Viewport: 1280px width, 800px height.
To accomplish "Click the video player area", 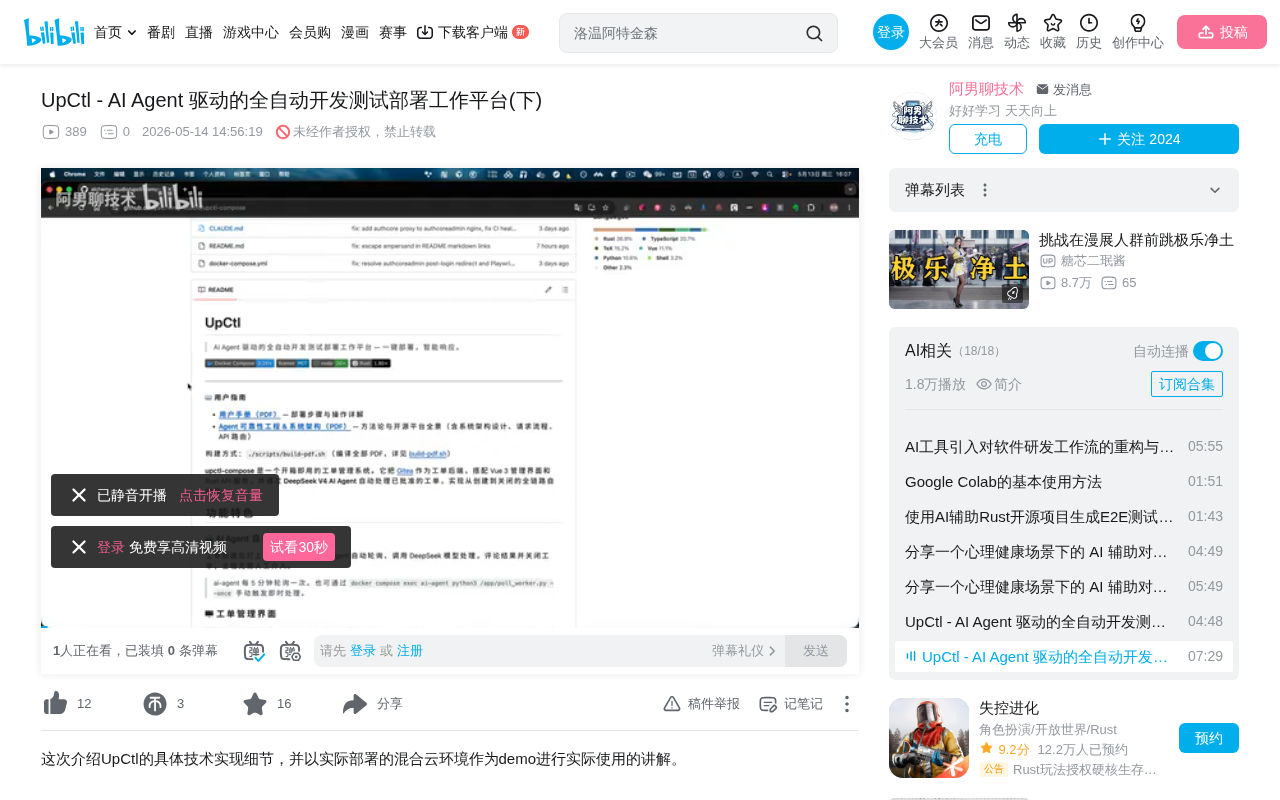I will pyautogui.click(x=450, y=398).
